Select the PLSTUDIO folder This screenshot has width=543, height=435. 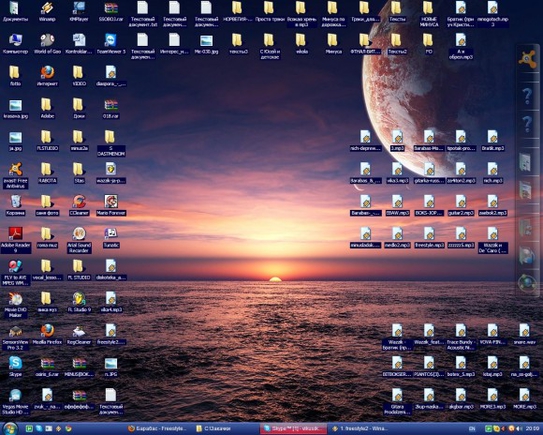pyautogui.click(x=47, y=141)
